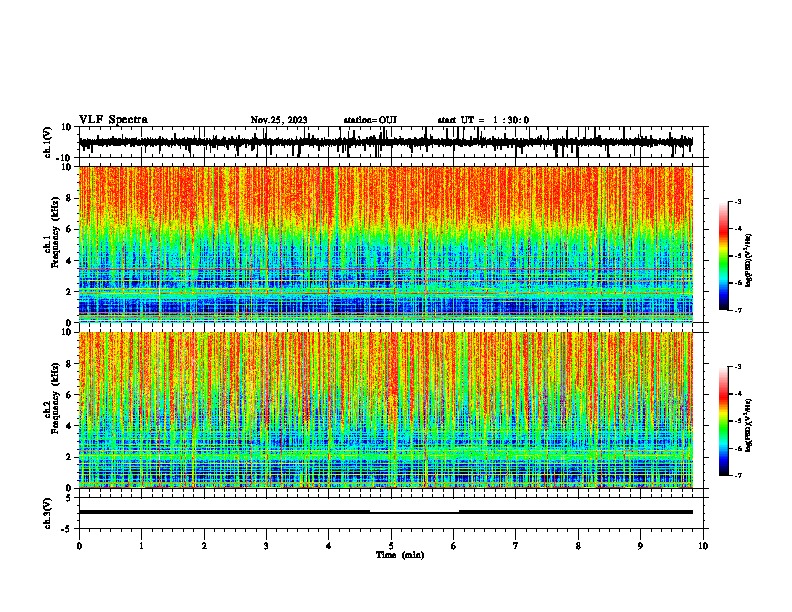Click the "start UT = 1 :30: 0" text
This screenshot has height=612, width=792.
point(483,120)
